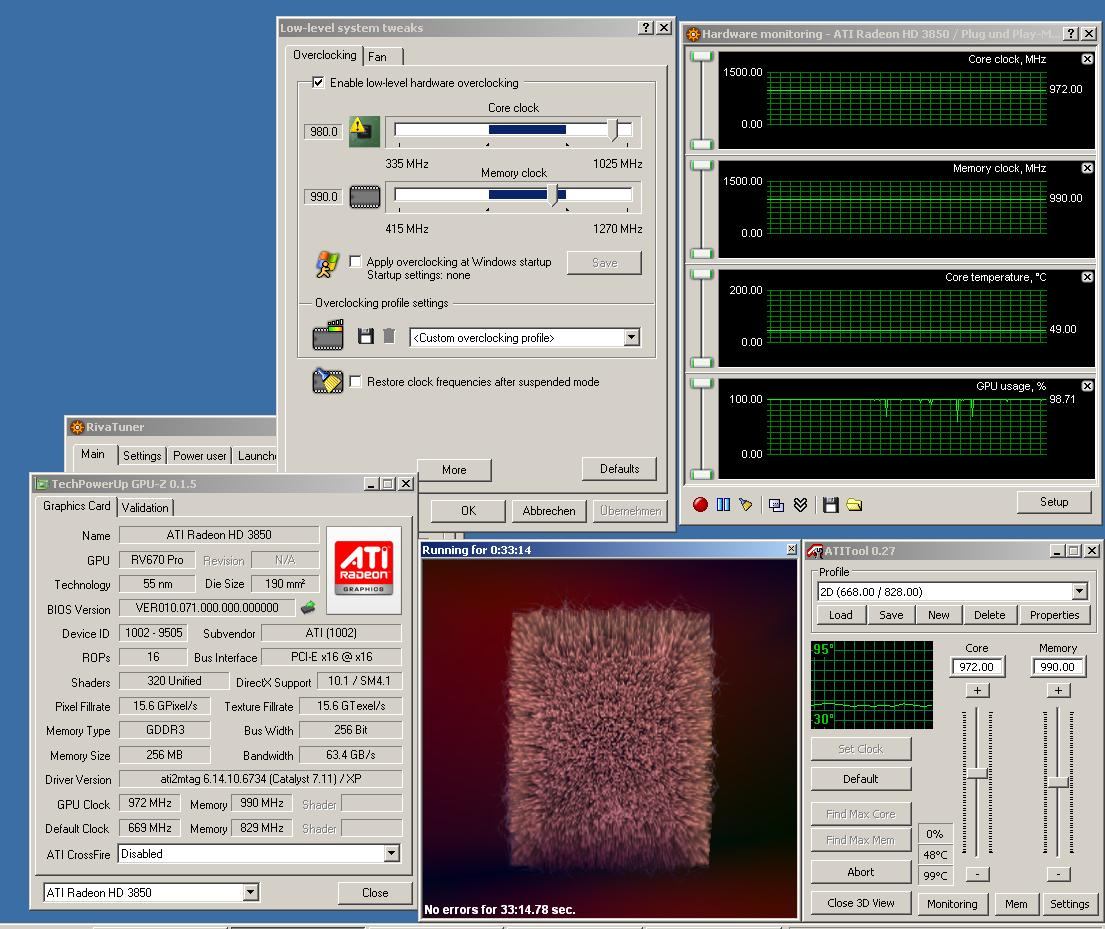This screenshot has width=1105, height=929.
Task: Open ATITool Settings
Action: [1069, 904]
